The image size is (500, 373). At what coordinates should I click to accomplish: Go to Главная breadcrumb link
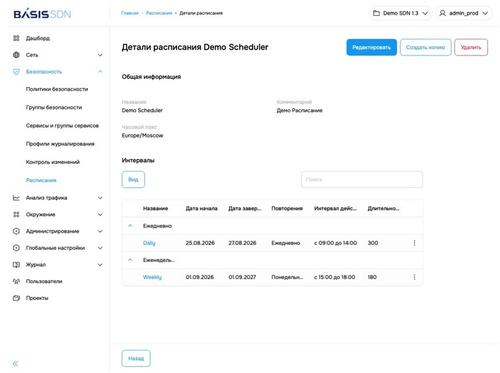coord(130,13)
